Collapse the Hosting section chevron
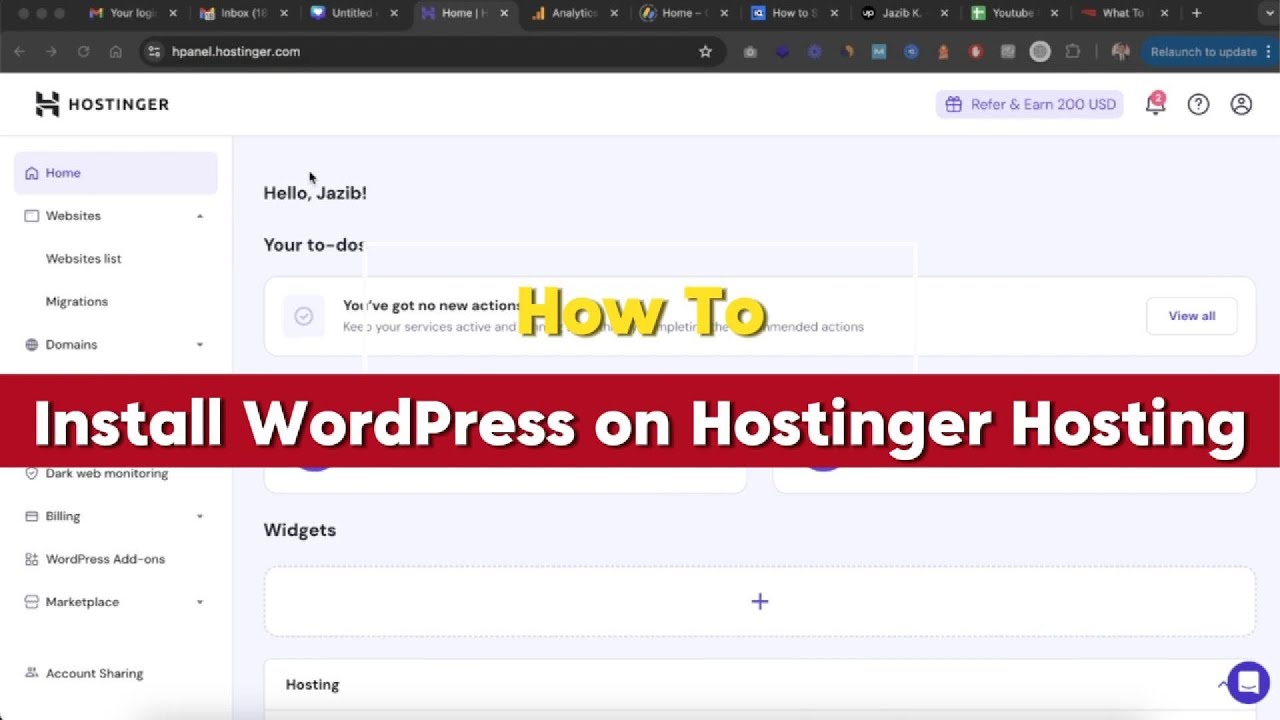 (1222, 685)
